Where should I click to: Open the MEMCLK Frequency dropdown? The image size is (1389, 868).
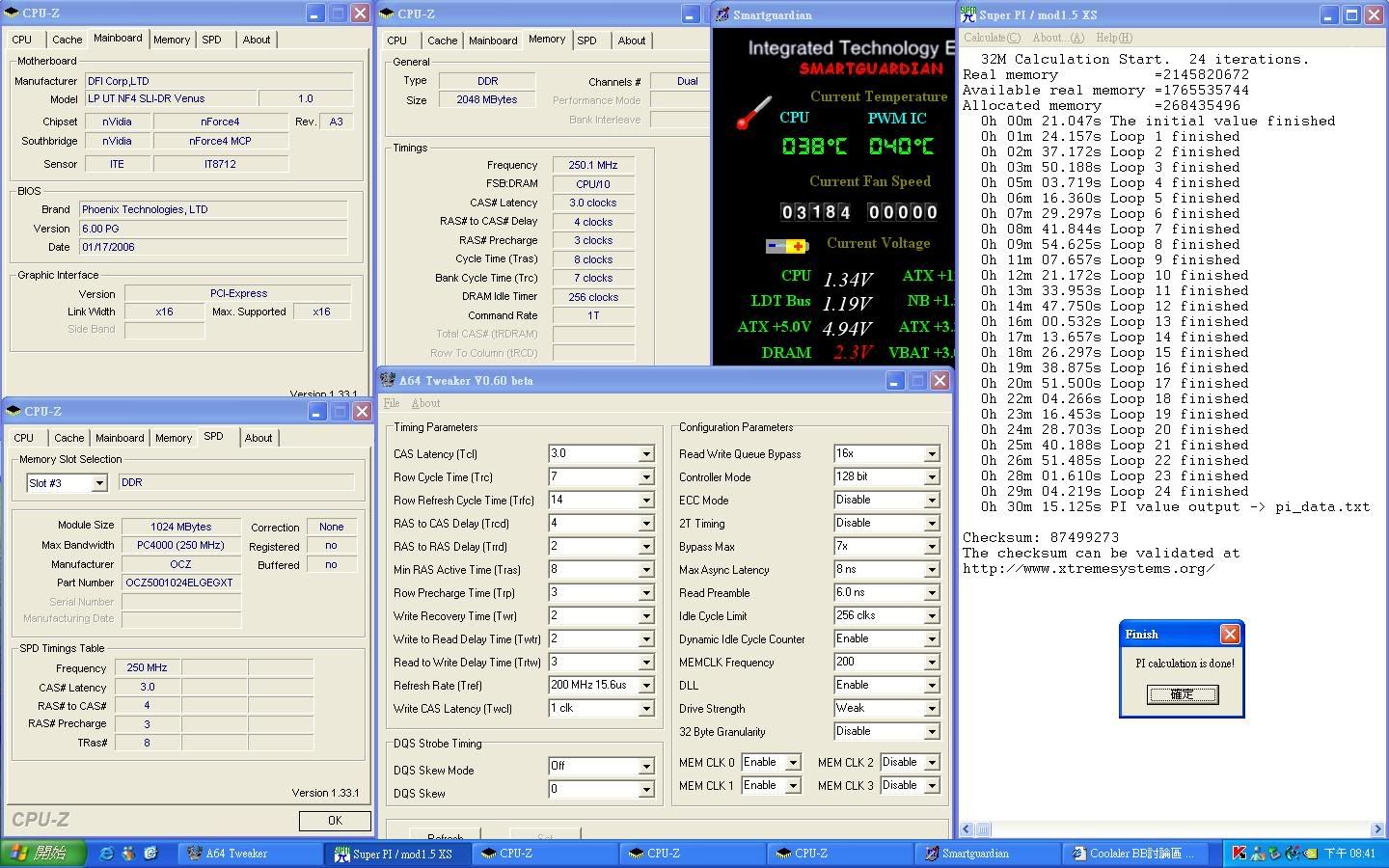(932, 663)
